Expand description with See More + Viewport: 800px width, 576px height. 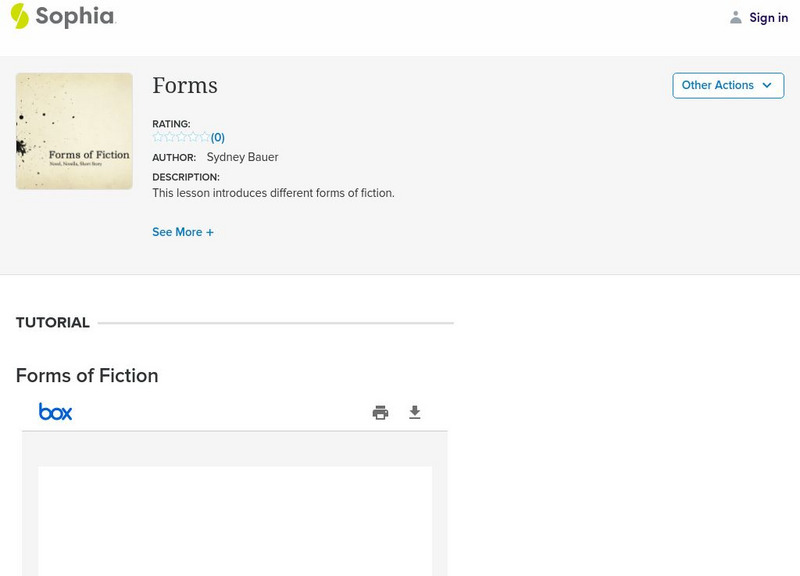click(183, 232)
